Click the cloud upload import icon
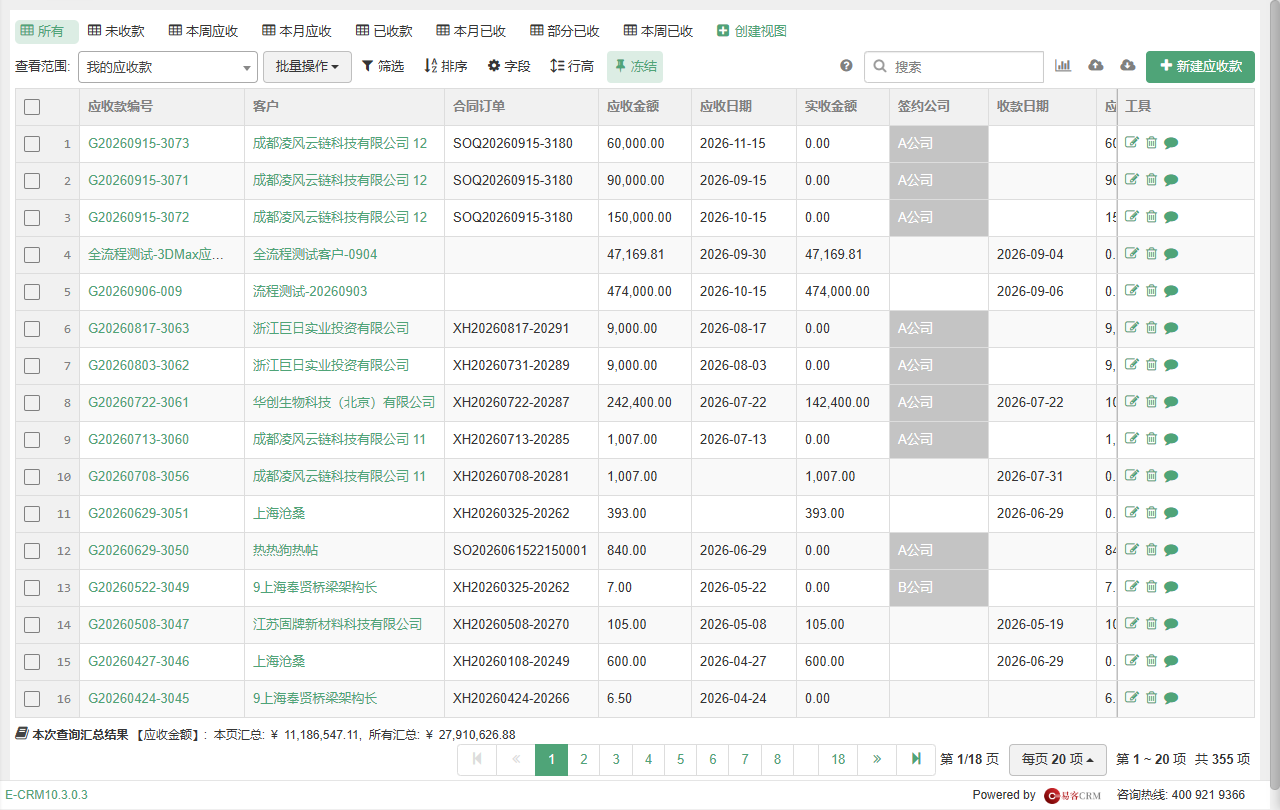Viewport: 1280px width, 810px height. pyautogui.click(x=1096, y=66)
